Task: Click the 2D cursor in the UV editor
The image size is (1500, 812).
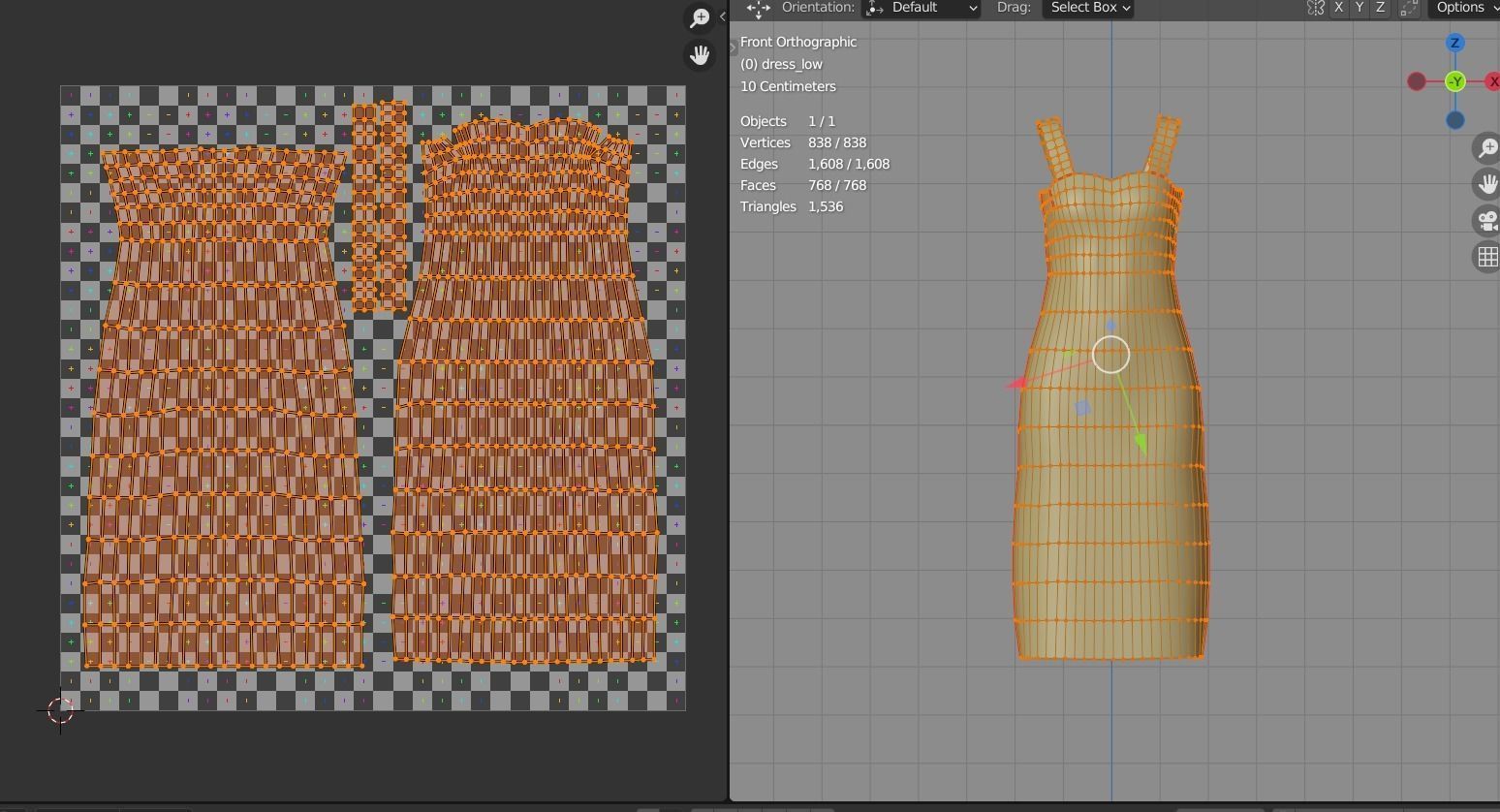Action: pos(60,710)
